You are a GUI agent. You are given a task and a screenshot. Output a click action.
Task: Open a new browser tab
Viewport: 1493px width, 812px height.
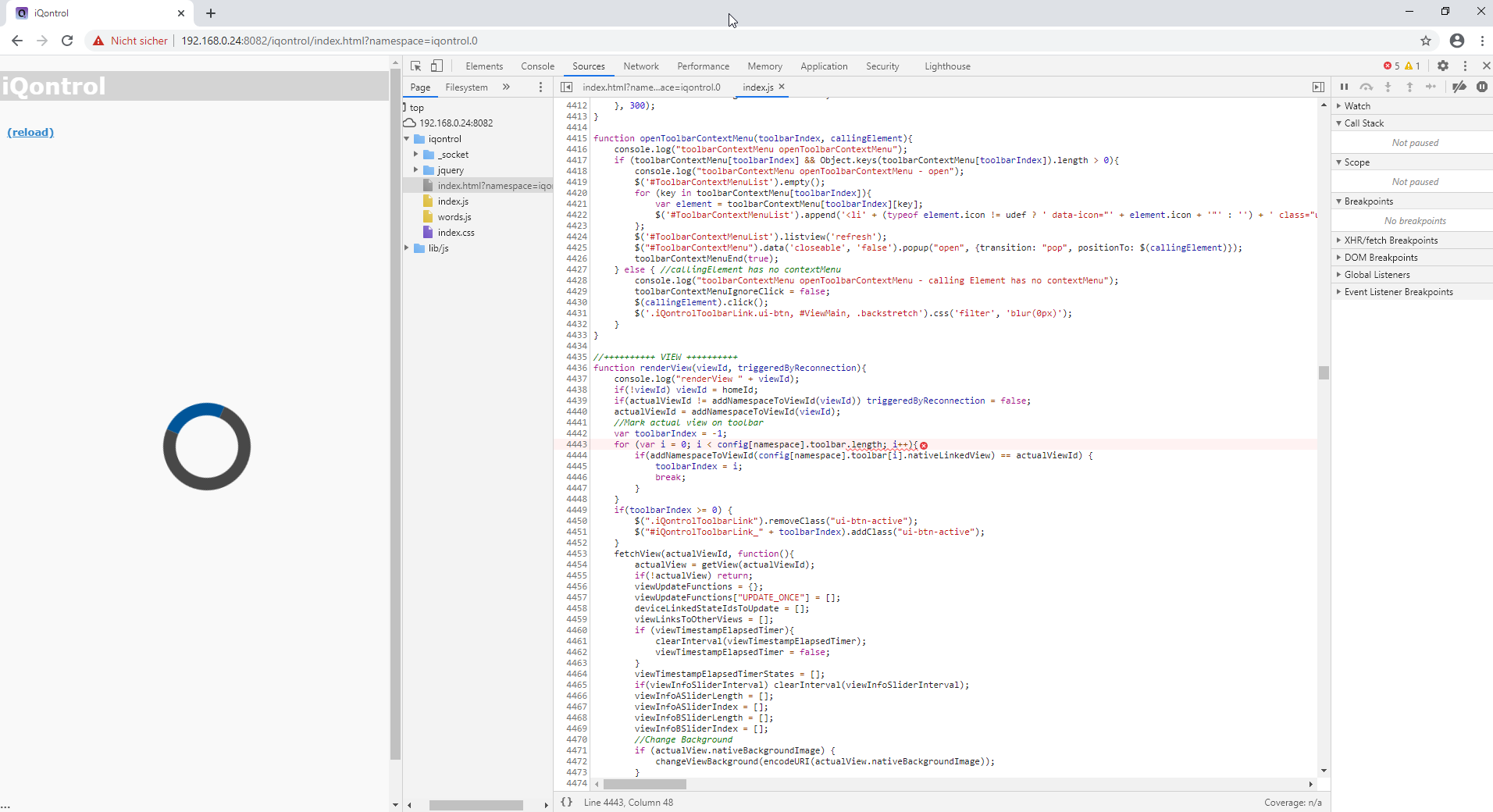point(211,13)
